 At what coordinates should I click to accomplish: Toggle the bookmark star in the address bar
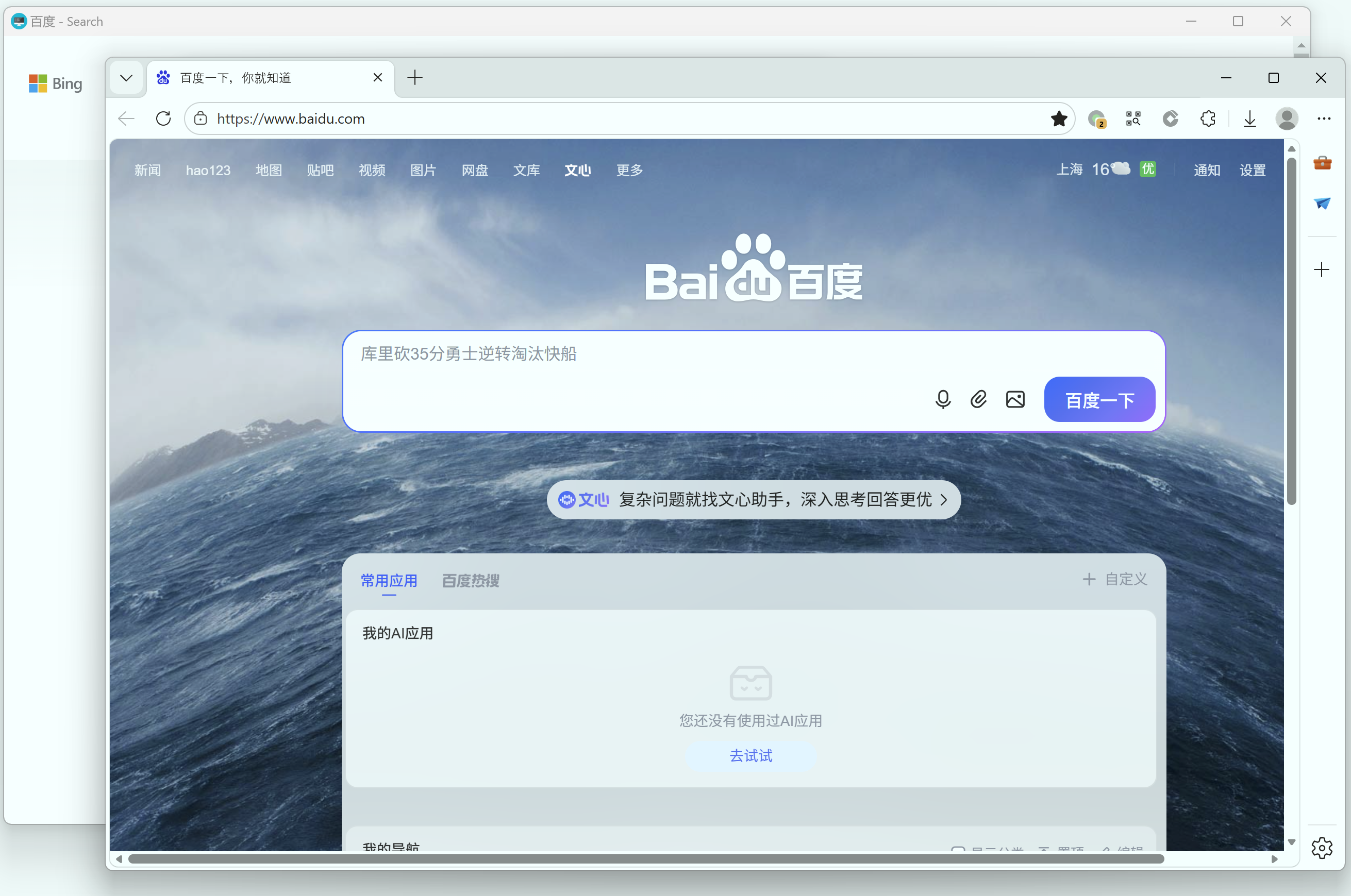pyautogui.click(x=1060, y=119)
